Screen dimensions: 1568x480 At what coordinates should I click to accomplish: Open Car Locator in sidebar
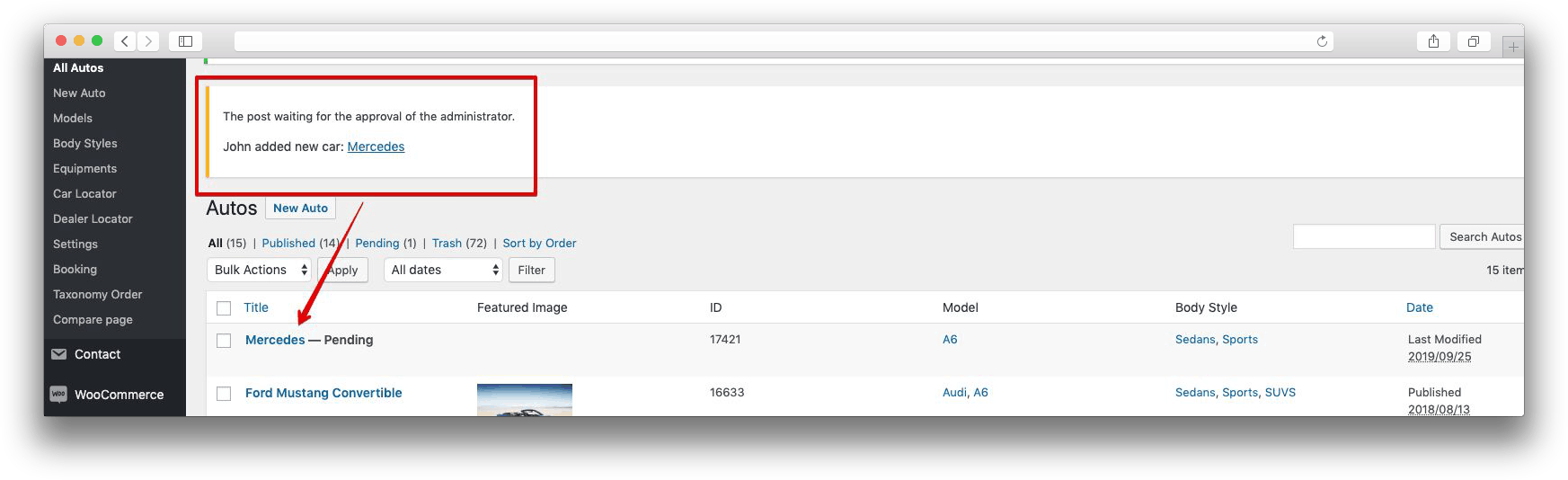[84, 193]
